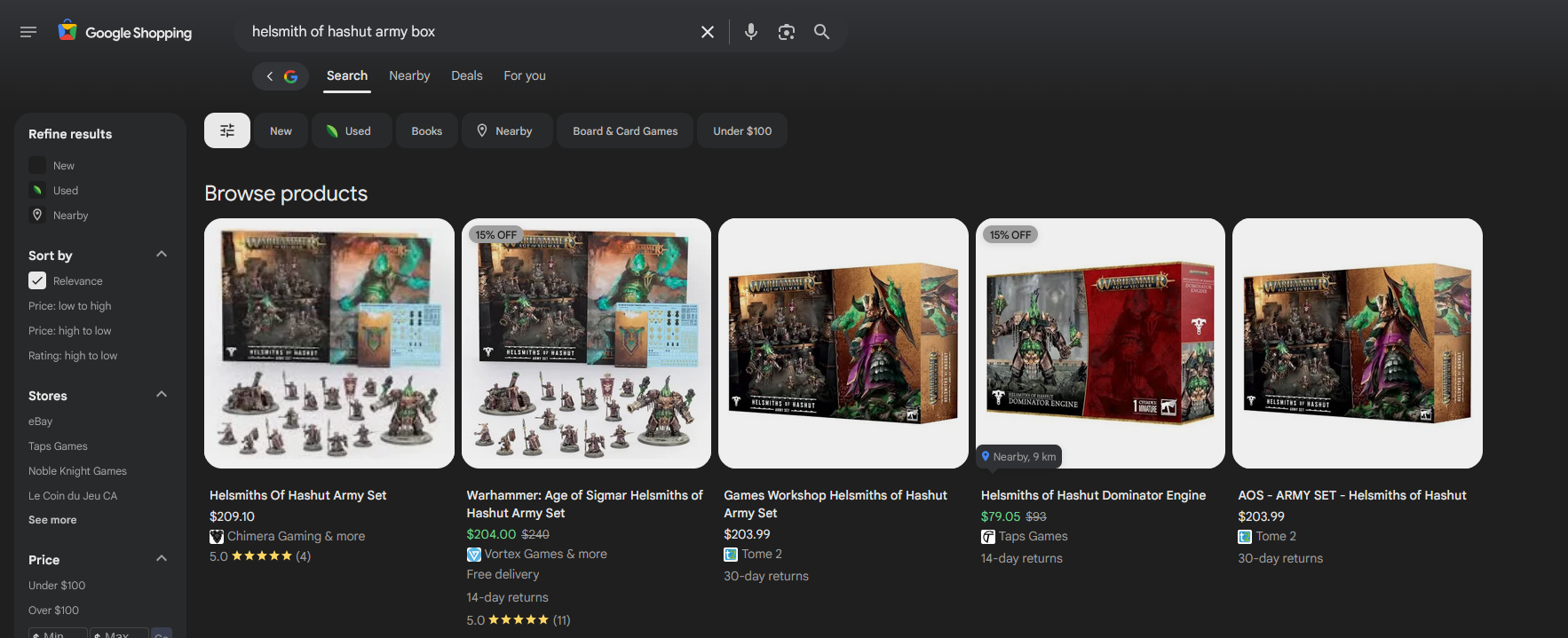Click the Min price input field

(58, 634)
